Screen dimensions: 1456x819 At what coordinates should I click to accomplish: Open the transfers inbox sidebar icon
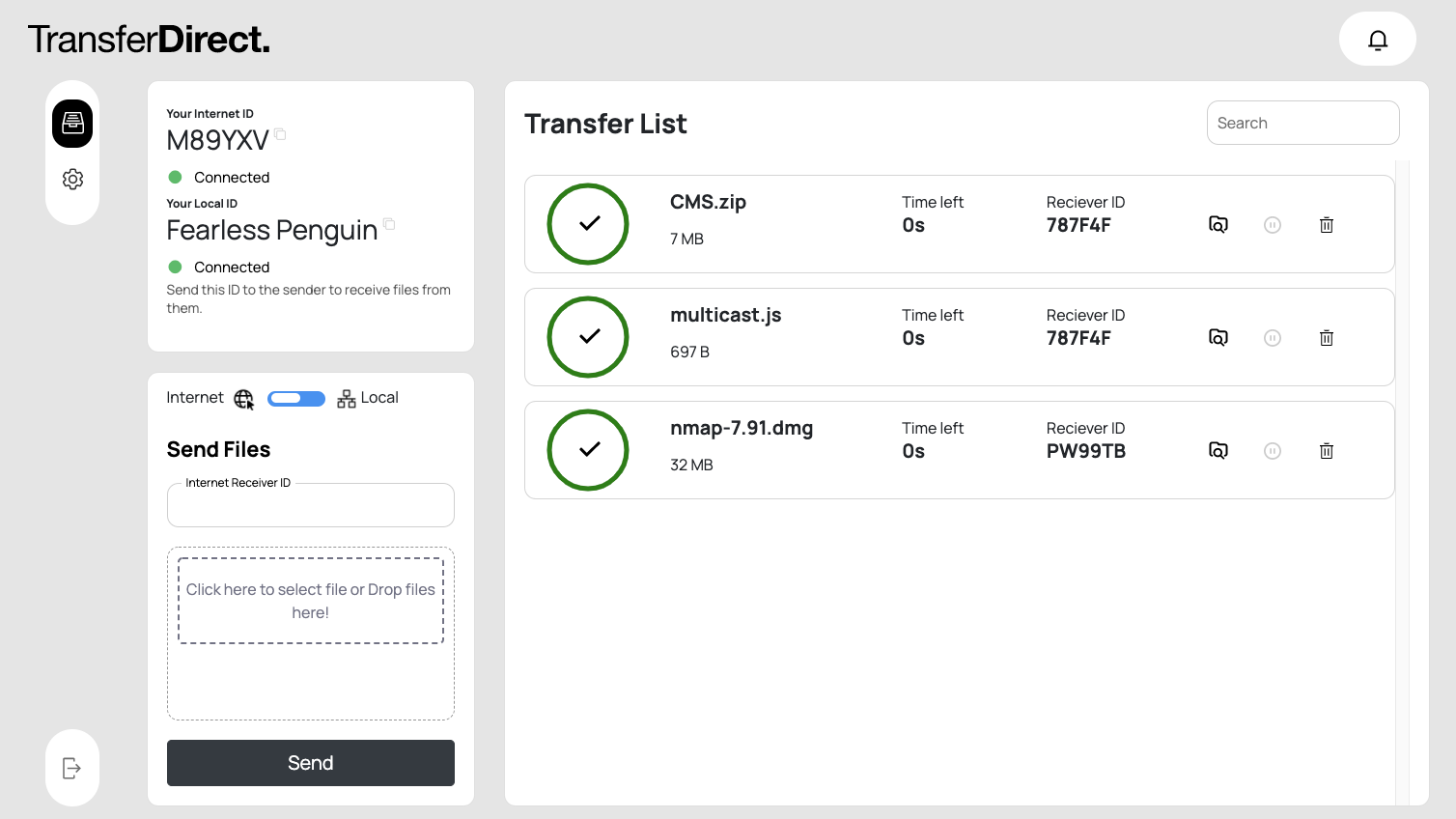point(72,124)
